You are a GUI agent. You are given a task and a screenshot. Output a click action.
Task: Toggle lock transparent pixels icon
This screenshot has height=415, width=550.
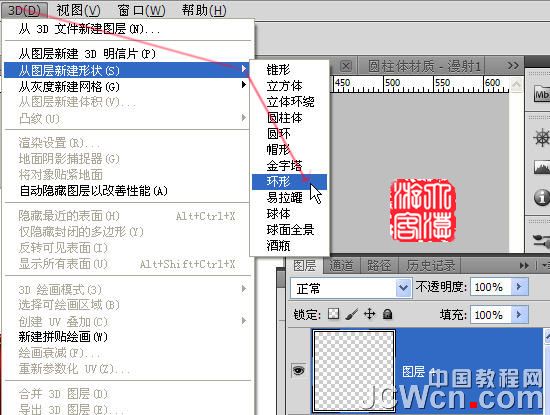333,314
